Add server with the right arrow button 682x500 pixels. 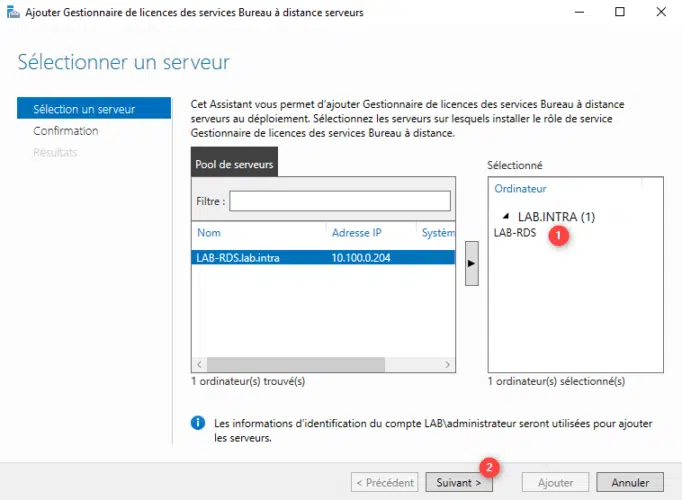pos(471,263)
